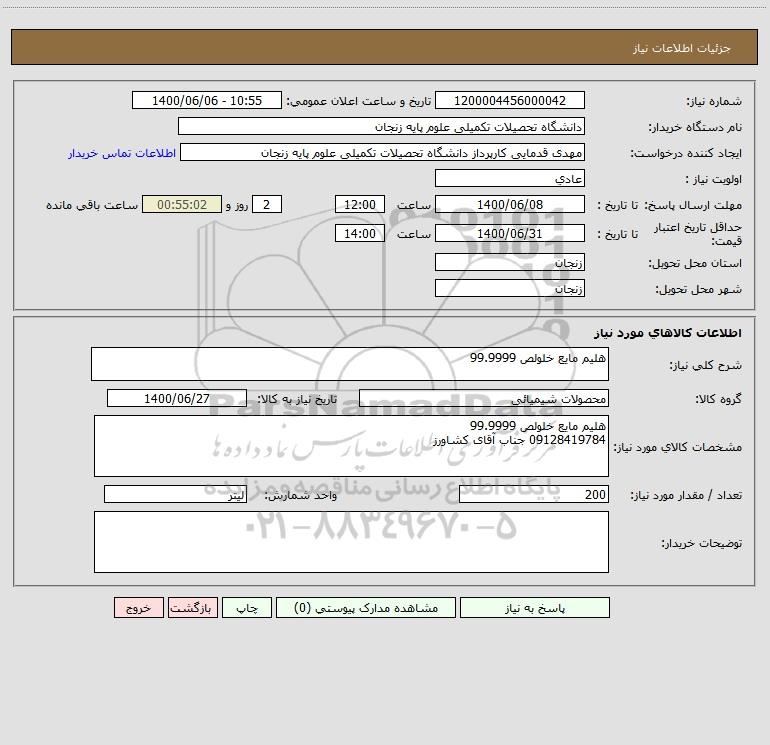The image size is (770, 745).
Task: Click the remaining days field 2
Action: click(x=267, y=204)
